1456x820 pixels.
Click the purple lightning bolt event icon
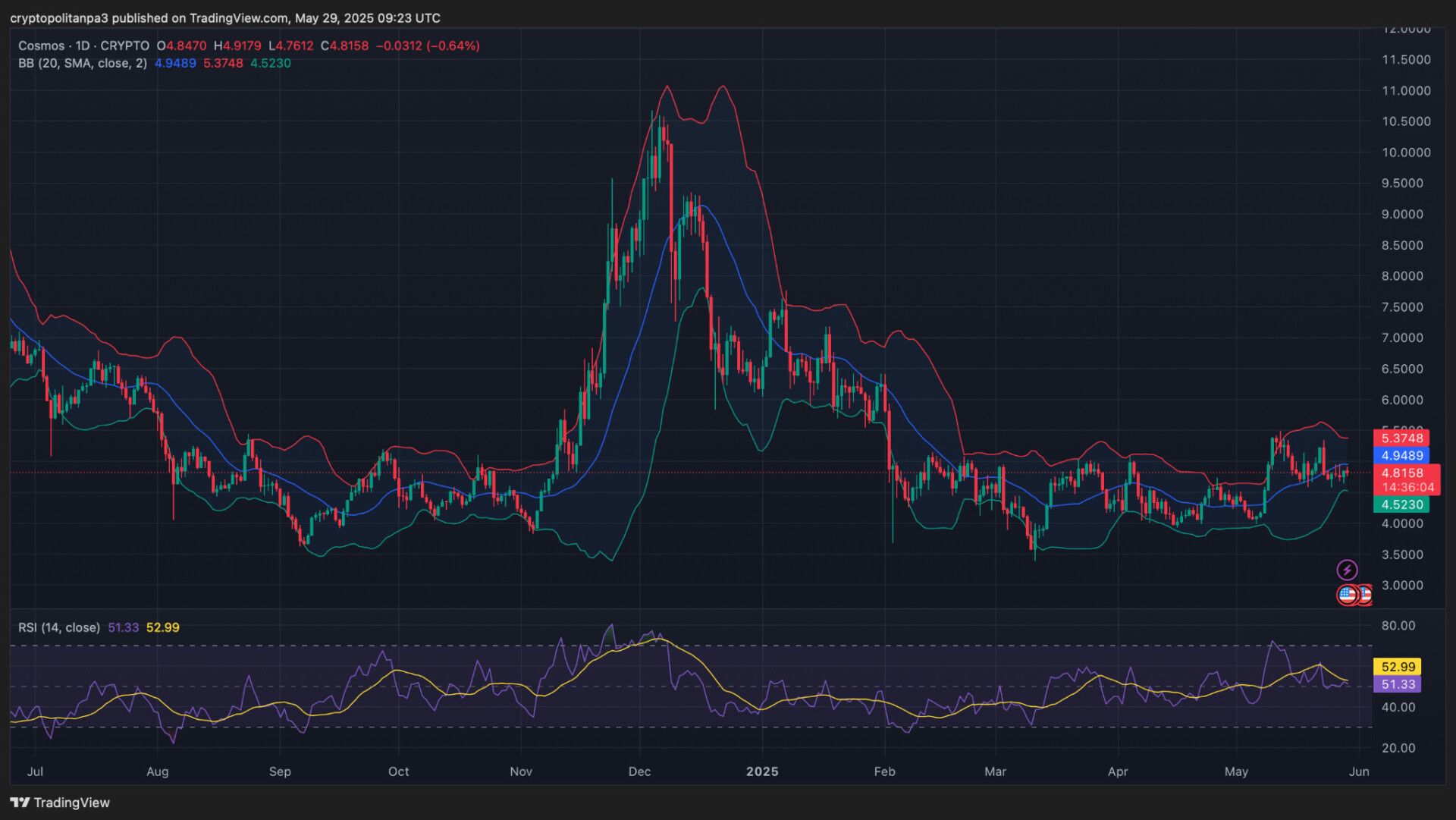[1347, 570]
